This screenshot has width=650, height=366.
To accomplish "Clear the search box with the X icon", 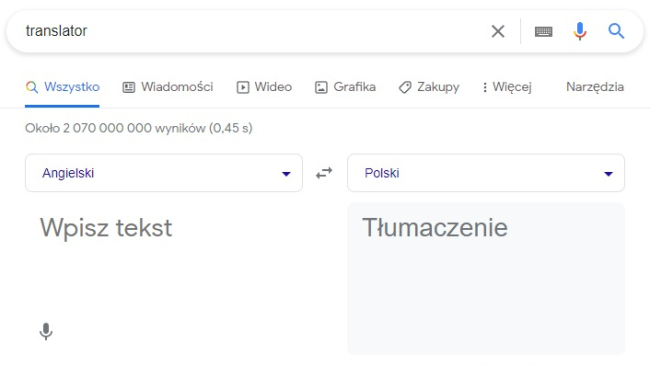I will [x=498, y=31].
